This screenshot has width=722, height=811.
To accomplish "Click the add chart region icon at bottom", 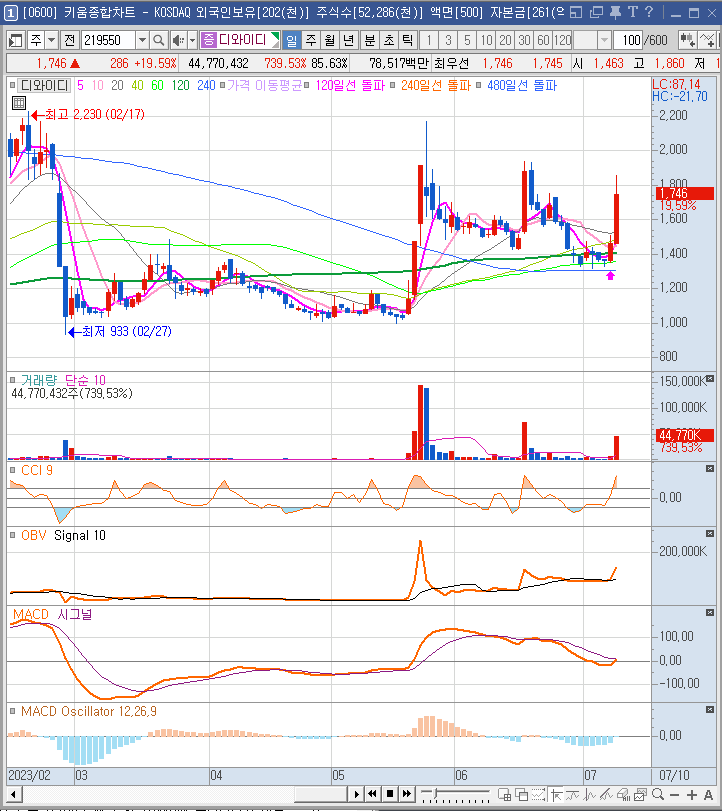I will click(x=504, y=794).
